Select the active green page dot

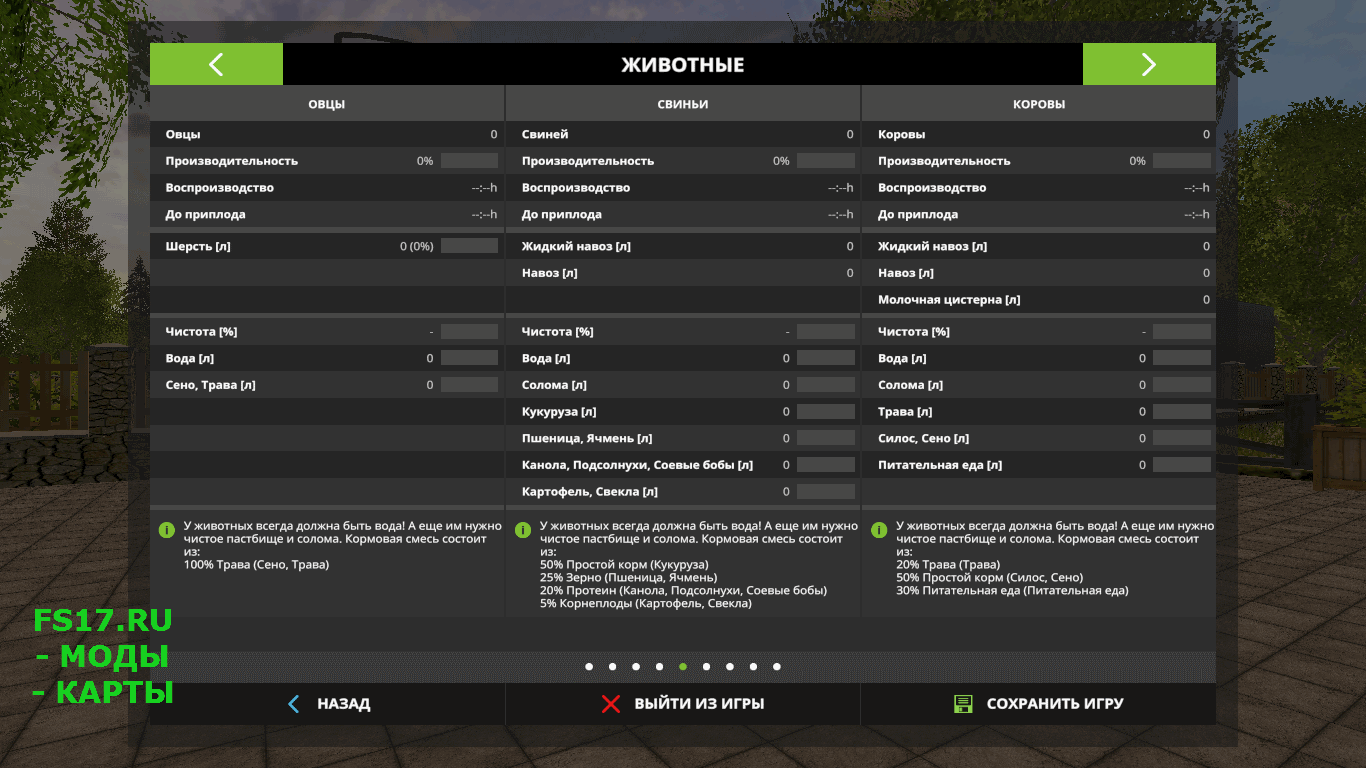click(683, 666)
